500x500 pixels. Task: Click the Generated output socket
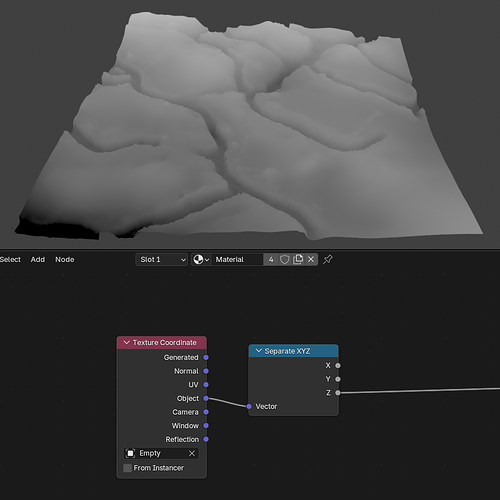(x=206, y=357)
